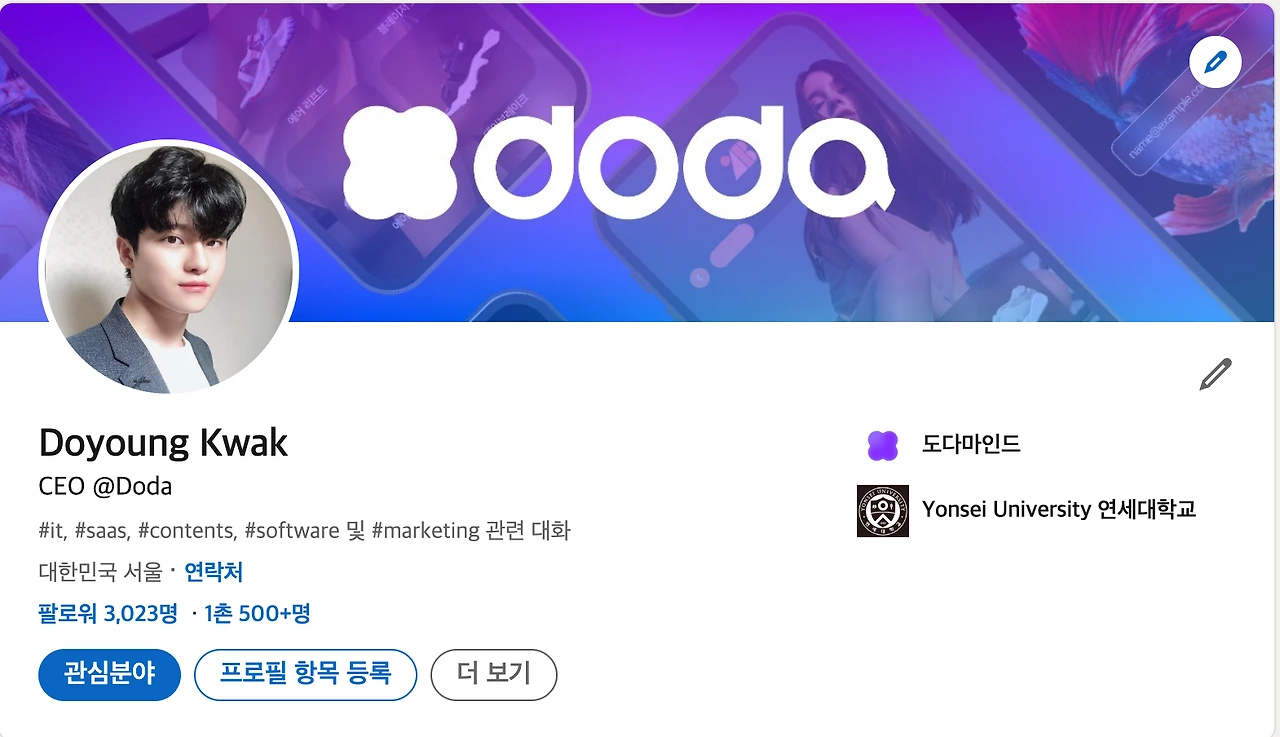Click the doda wordmark text in banner
This screenshot has height=737, width=1280.
click(x=684, y=162)
